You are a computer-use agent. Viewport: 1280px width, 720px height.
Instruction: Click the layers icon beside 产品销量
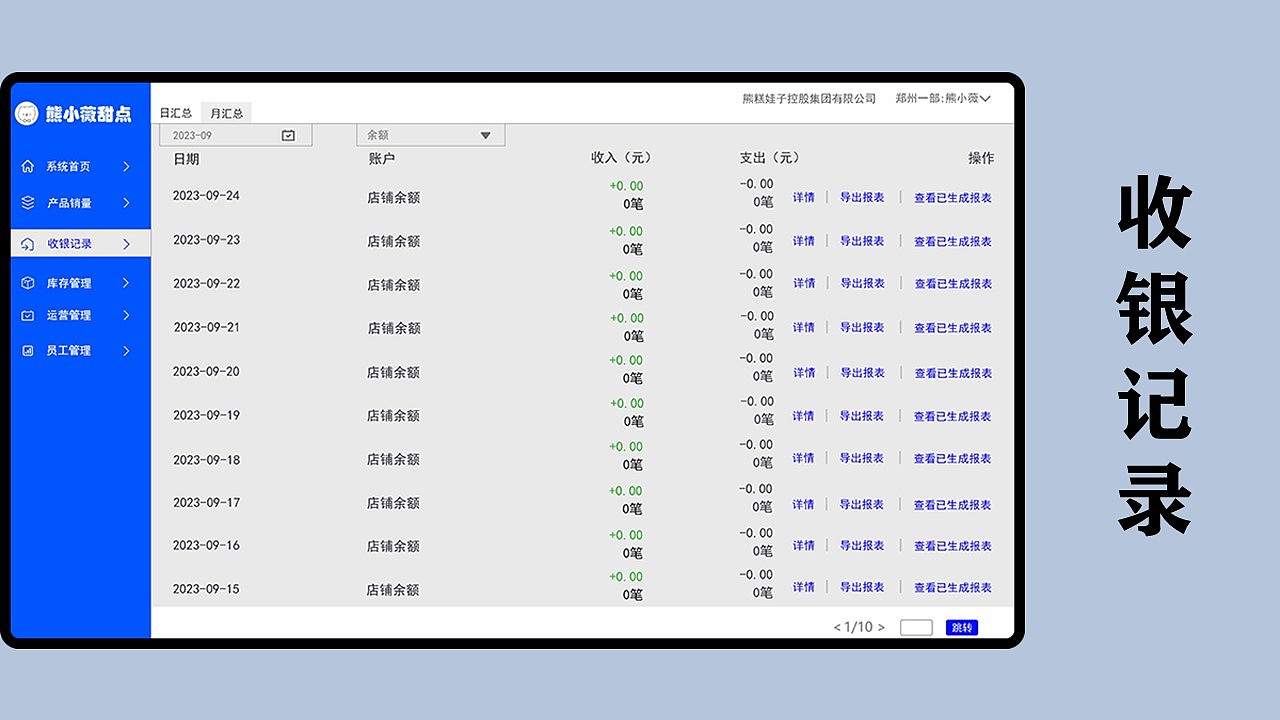click(28, 203)
